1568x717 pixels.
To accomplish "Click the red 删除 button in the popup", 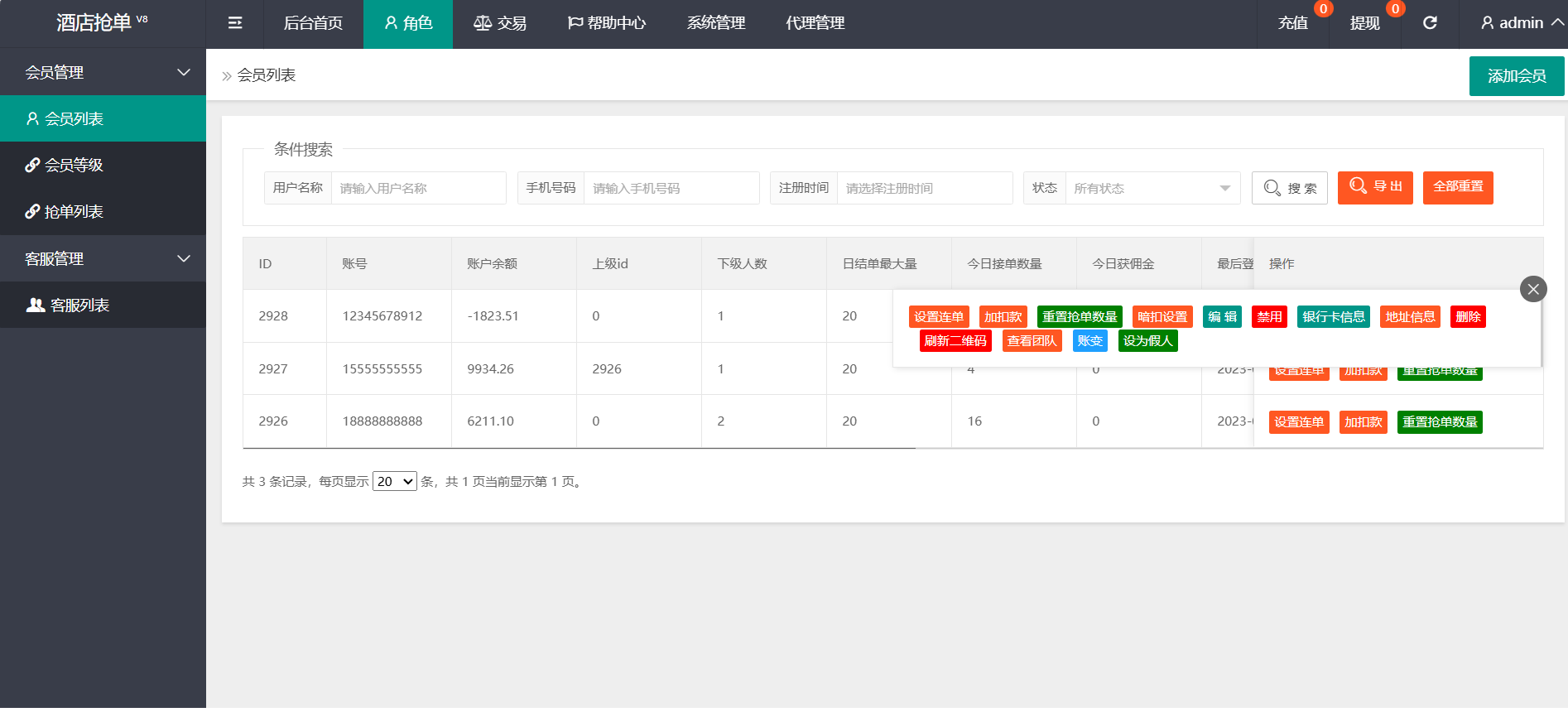I will pyautogui.click(x=1468, y=317).
